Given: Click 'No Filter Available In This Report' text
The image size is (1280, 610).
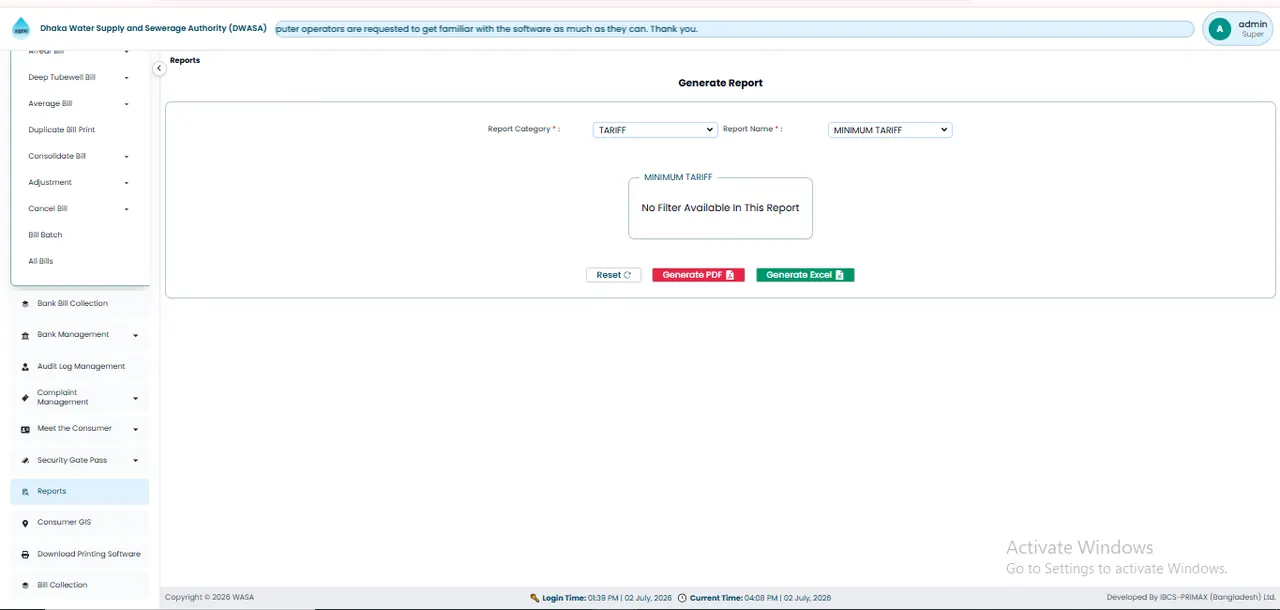Looking at the screenshot, I should click(x=720, y=208).
